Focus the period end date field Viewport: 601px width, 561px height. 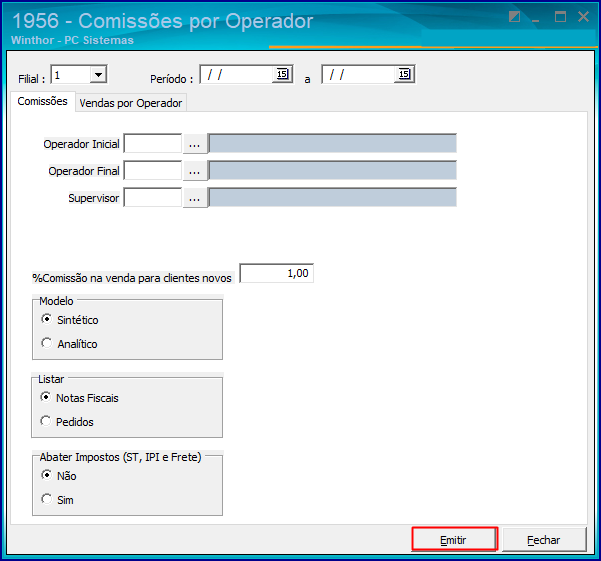click(360, 74)
